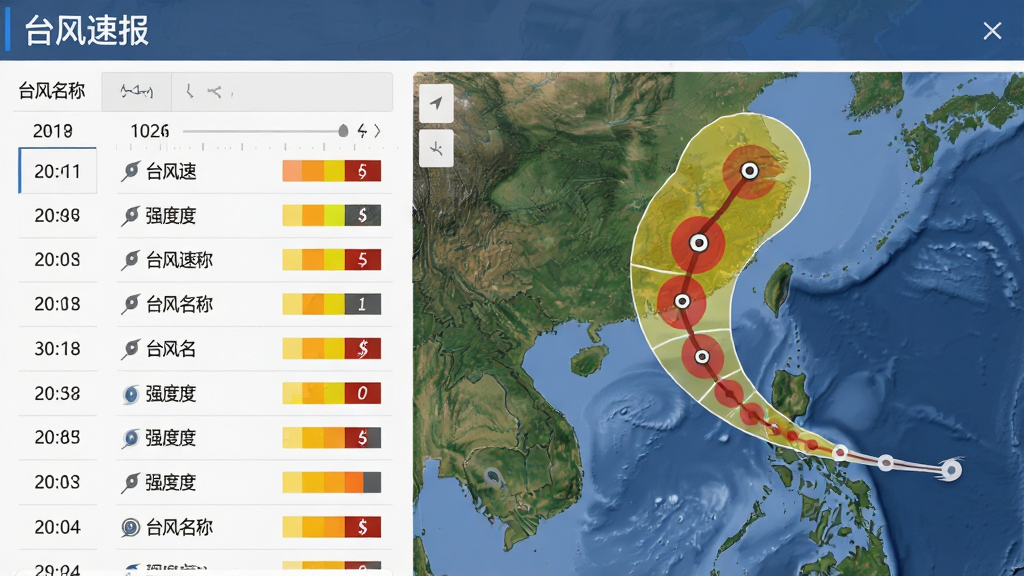1024x576 pixels.
Task: Click the typhoon swirl marker at the track's start
Action: (951, 470)
